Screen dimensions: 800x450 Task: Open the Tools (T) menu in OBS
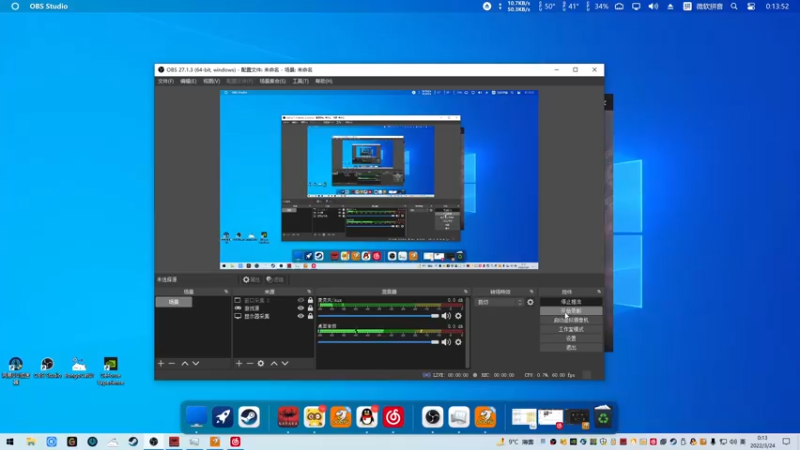click(301, 81)
